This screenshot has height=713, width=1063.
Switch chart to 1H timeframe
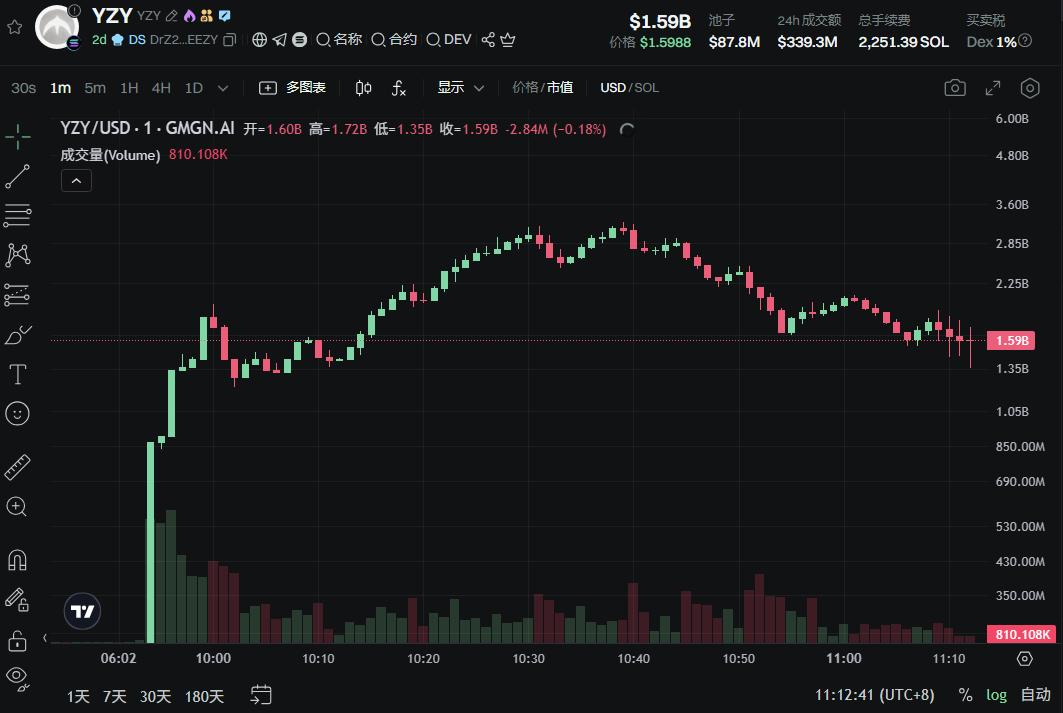tap(129, 88)
